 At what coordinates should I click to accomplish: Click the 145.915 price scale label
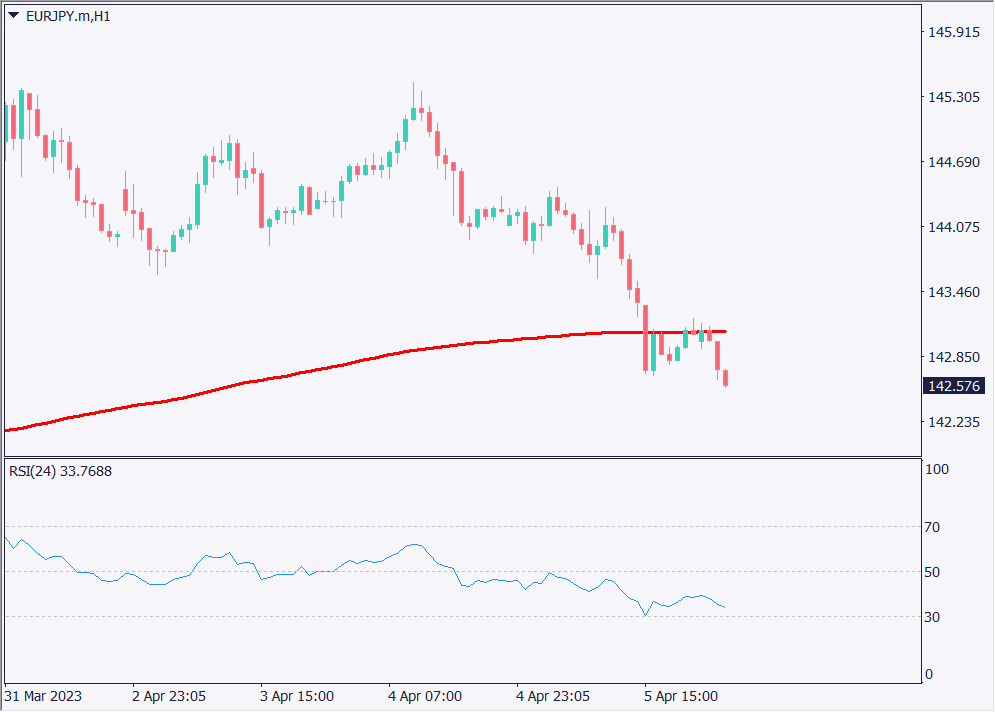click(x=953, y=32)
